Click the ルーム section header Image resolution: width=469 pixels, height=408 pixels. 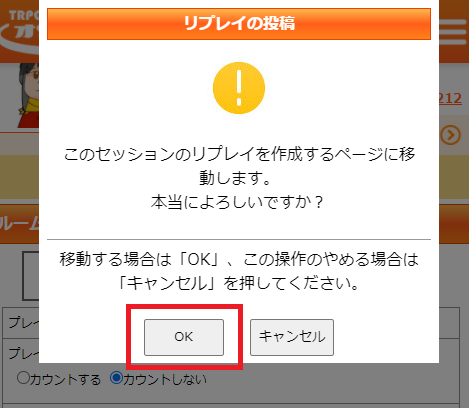[x=19, y=224]
